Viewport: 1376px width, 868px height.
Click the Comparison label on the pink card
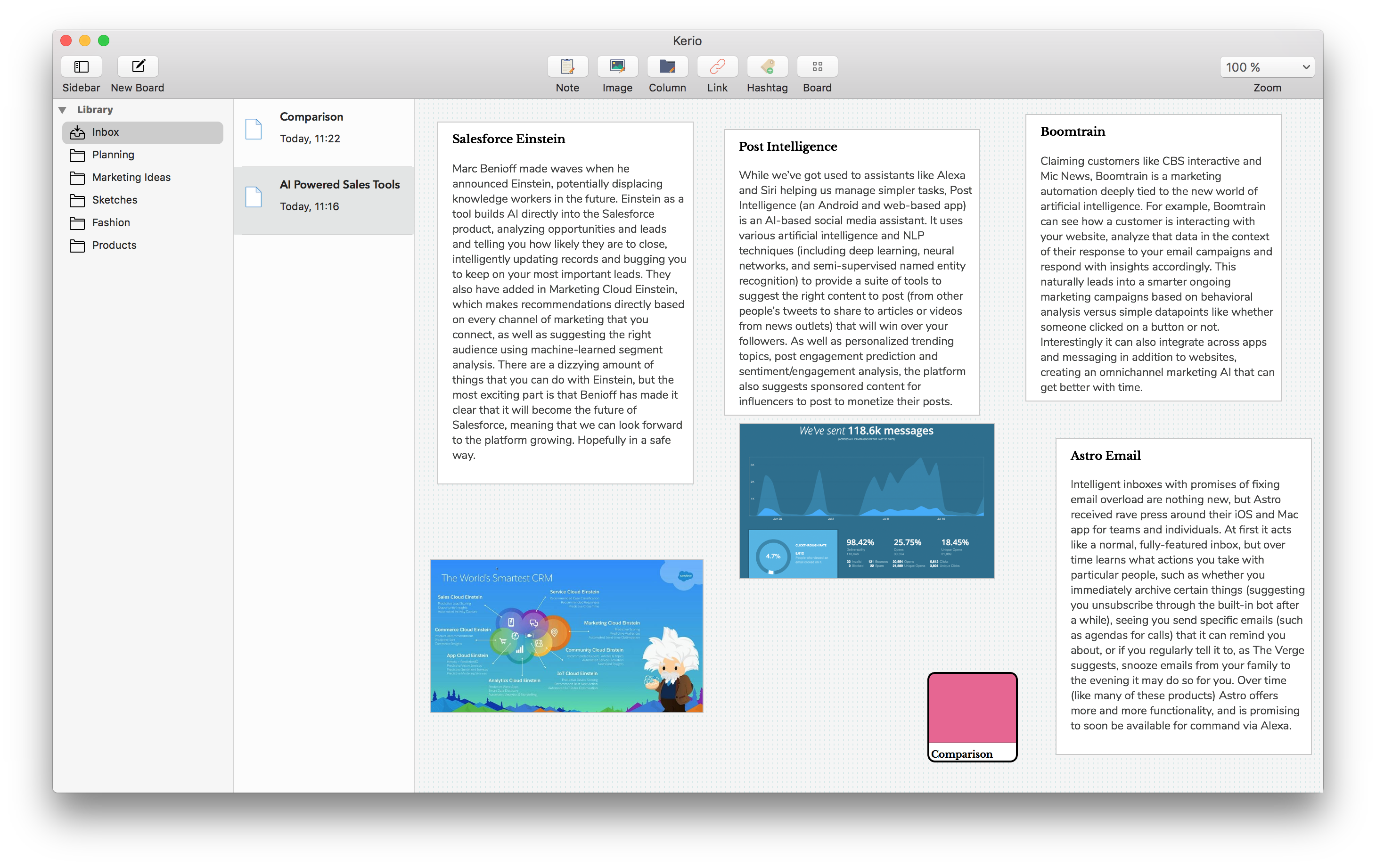pos(962,753)
